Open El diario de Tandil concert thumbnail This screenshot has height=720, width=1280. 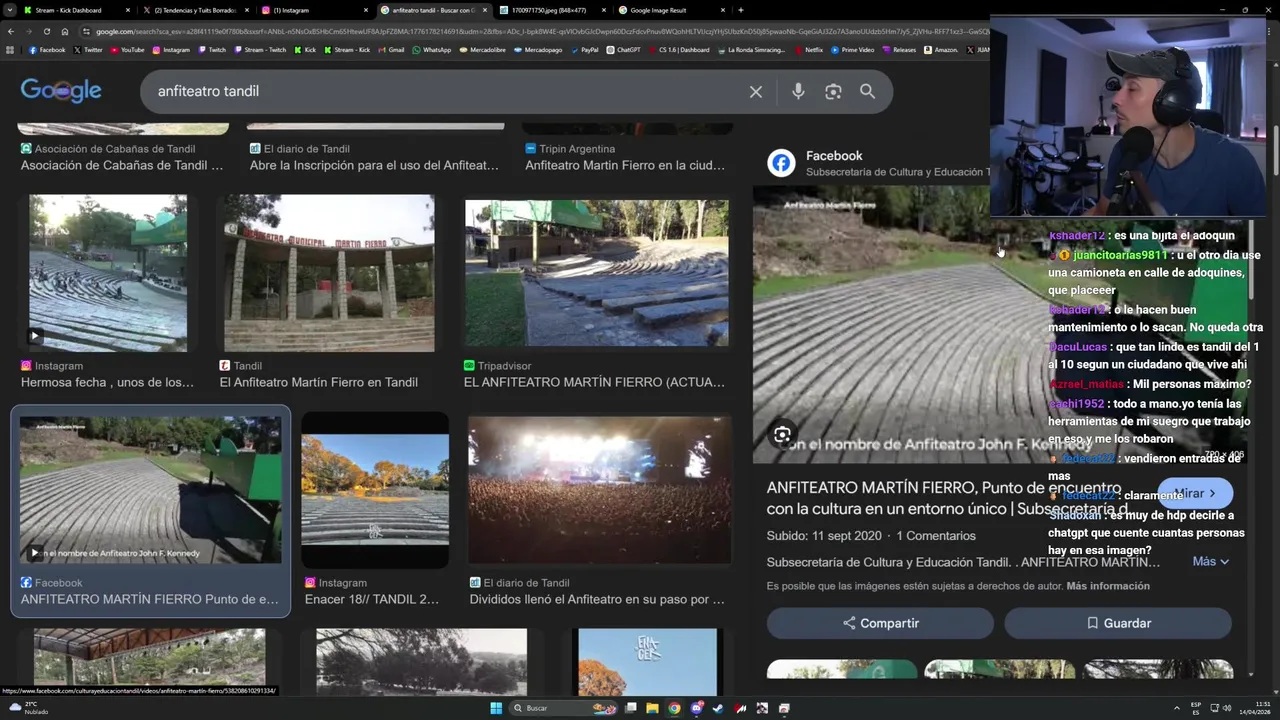pos(599,490)
